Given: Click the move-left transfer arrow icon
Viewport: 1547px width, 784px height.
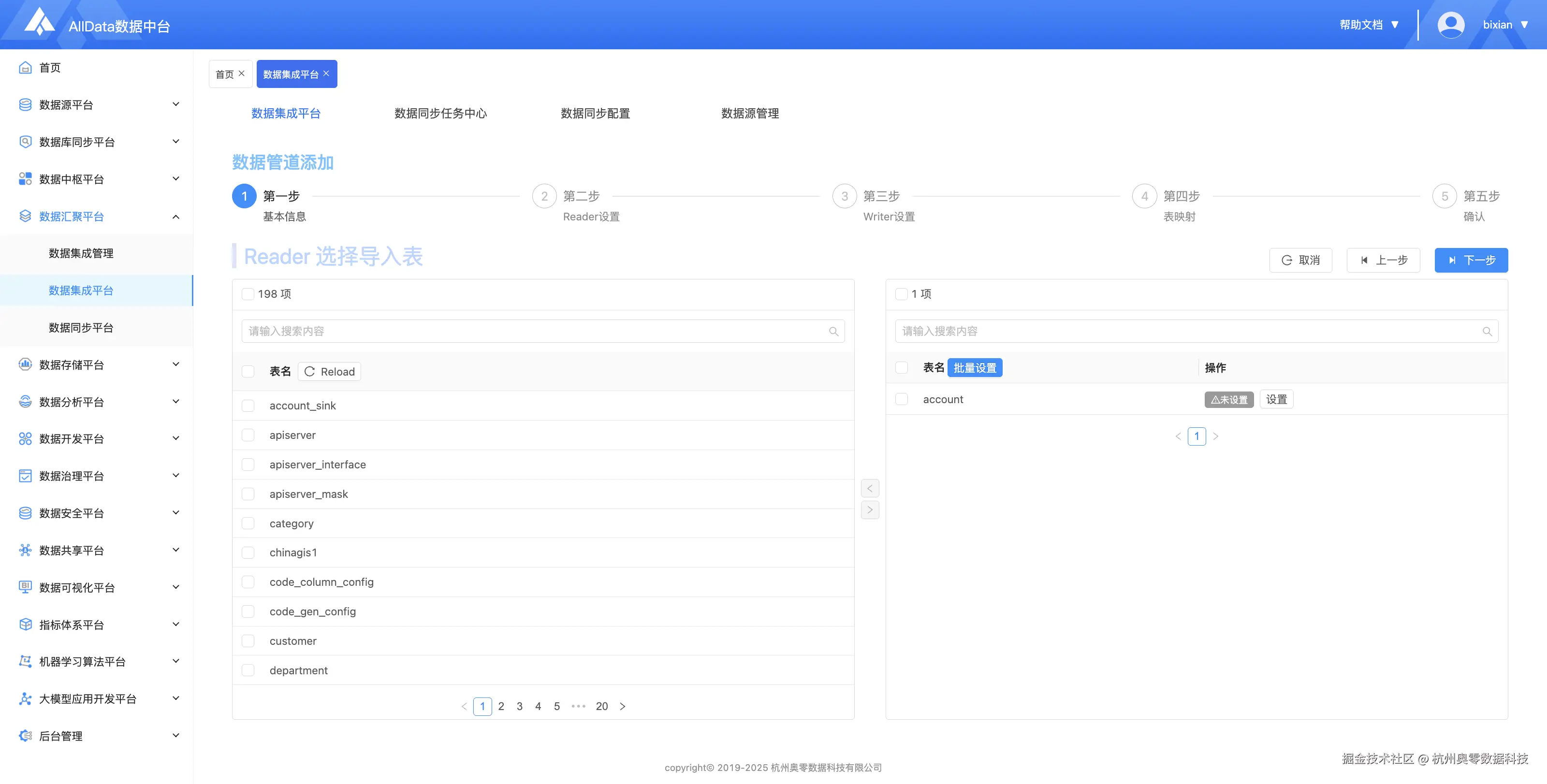Looking at the screenshot, I should pos(870,488).
